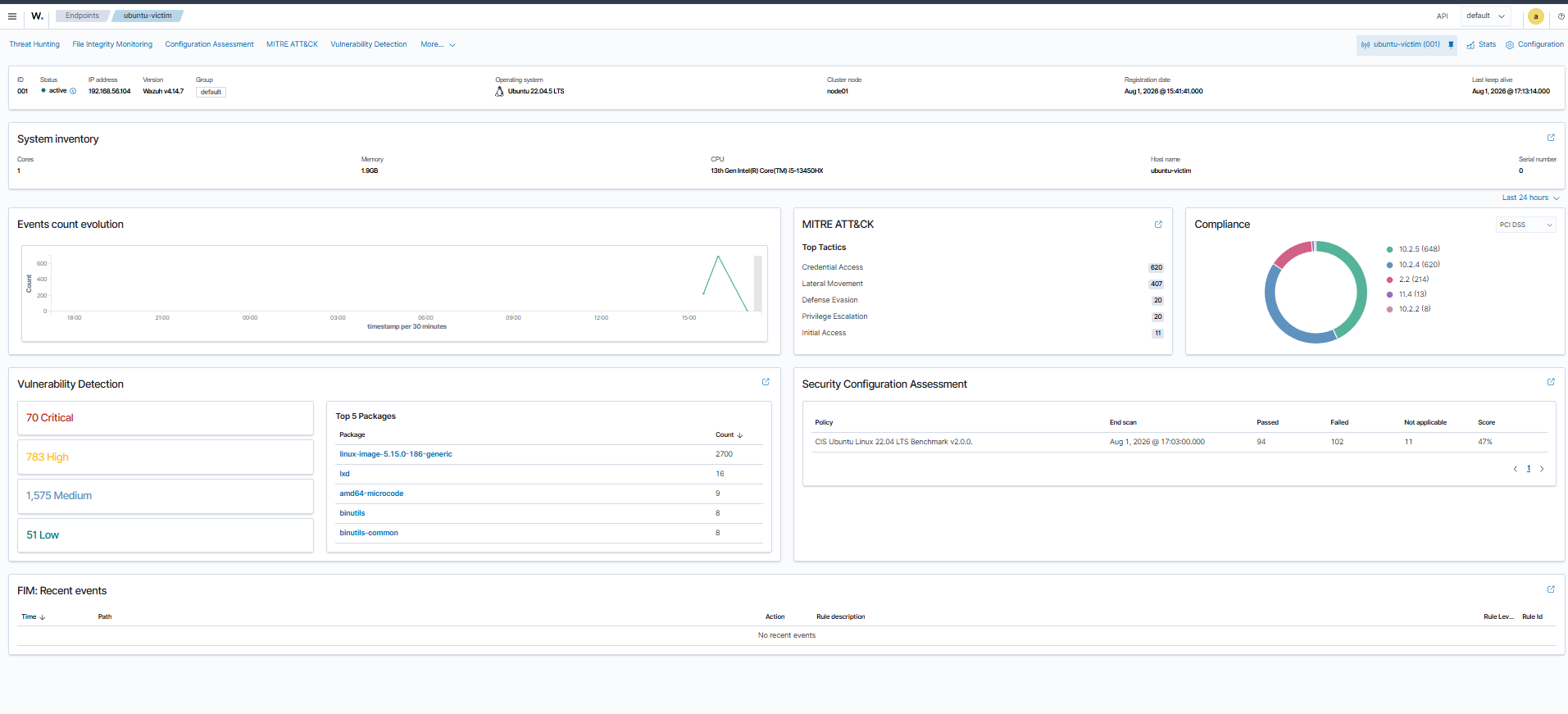Screen dimensions: 1568x714
Task: Click the Linux penguin OS icon
Action: point(499,91)
